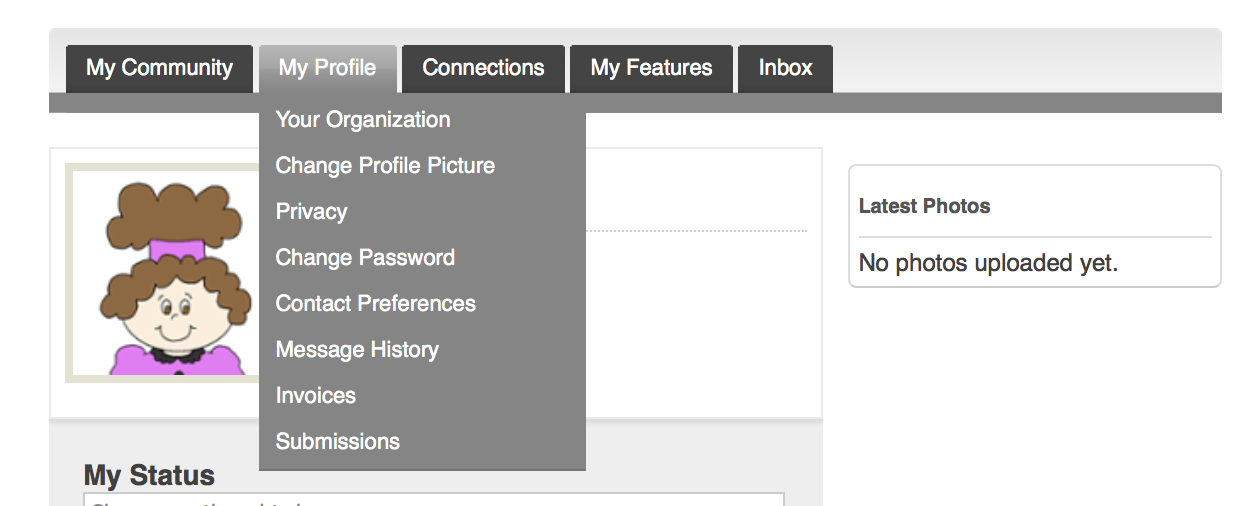Screen dimensions: 1260x506
Task: Open the Inbox tab
Action: point(785,68)
